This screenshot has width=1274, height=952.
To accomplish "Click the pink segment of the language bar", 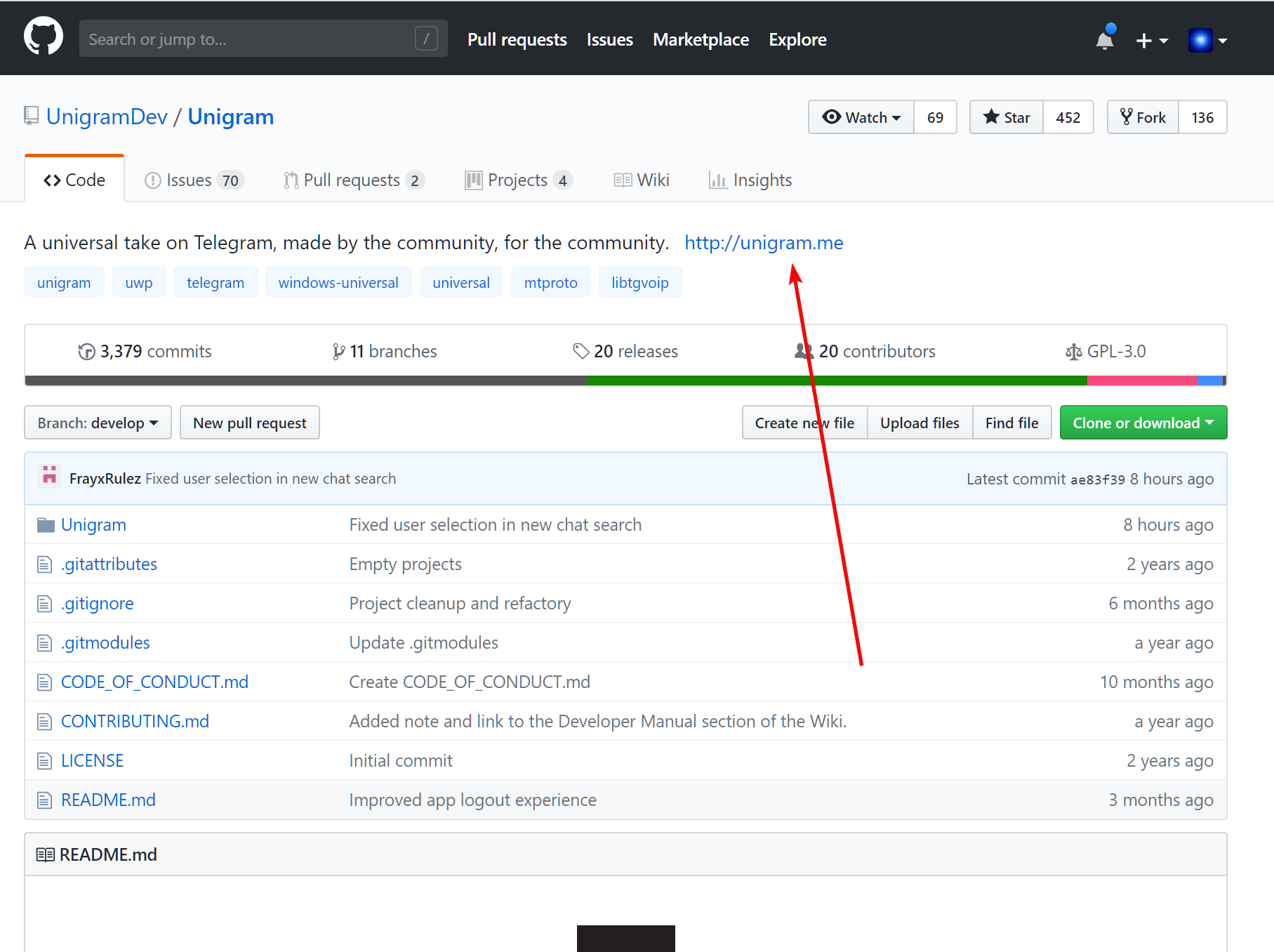I will tap(1141, 381).
